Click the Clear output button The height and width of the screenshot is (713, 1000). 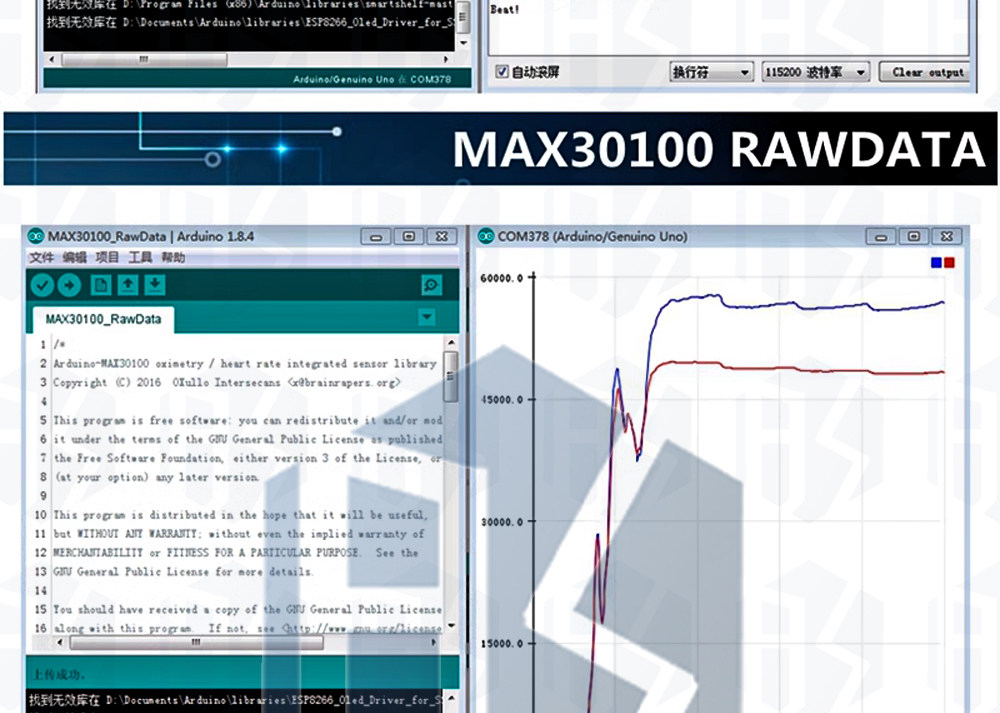(926, 72)
